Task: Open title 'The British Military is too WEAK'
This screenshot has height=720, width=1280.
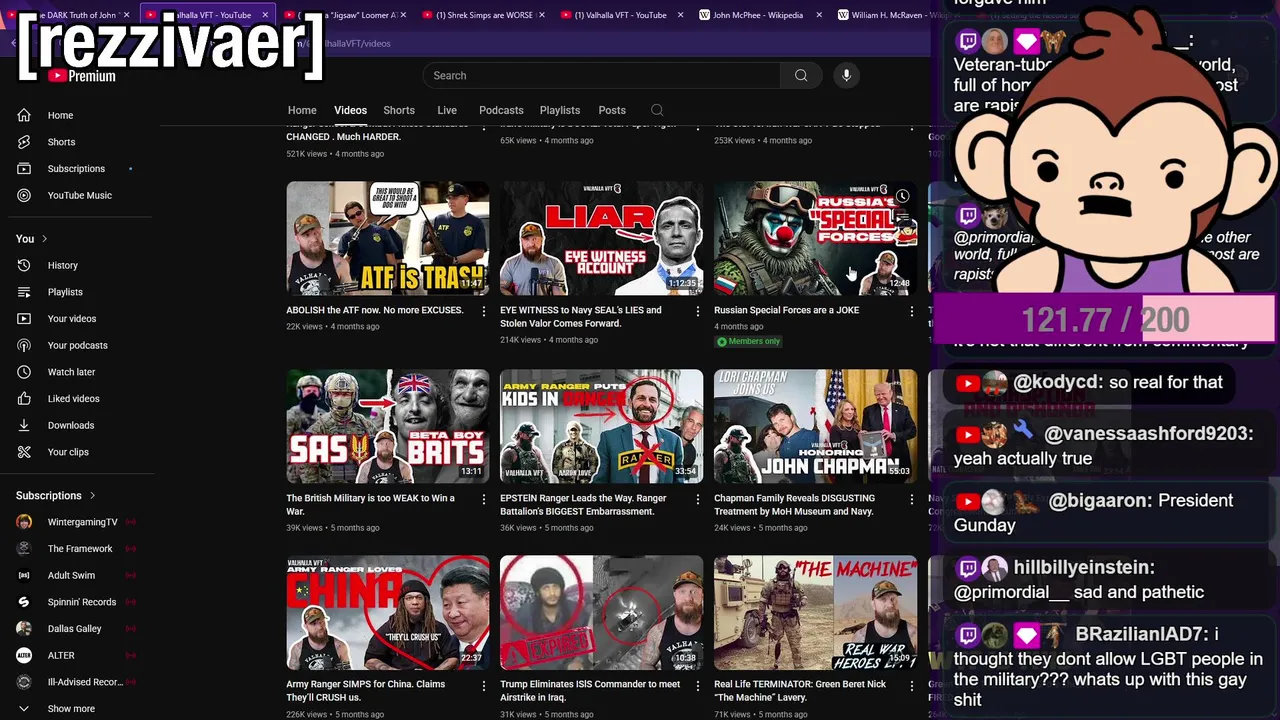Action: [370, 504]
